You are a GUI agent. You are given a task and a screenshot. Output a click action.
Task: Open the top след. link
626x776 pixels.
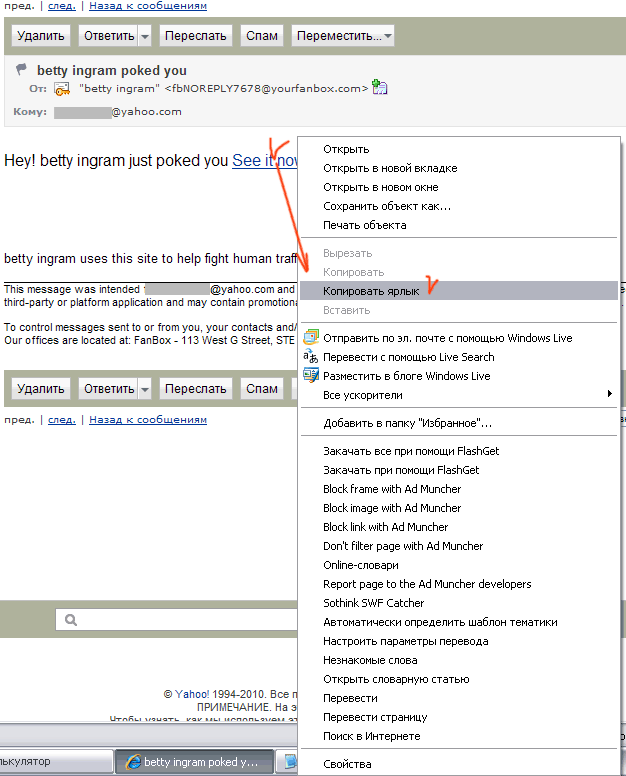tap(62, 6)
